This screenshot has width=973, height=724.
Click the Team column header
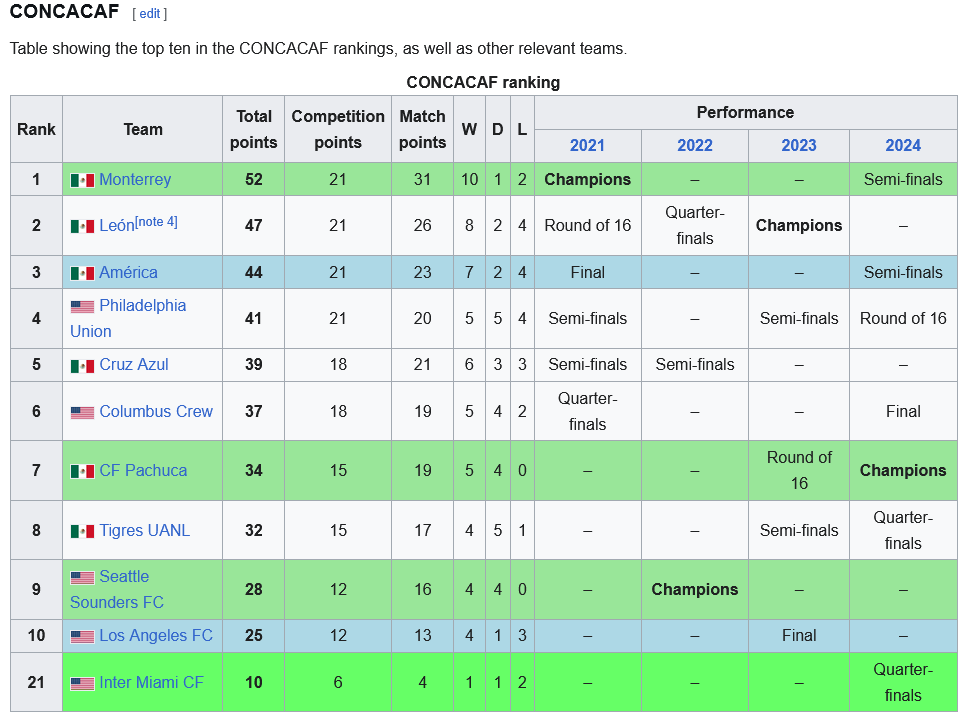143,129
